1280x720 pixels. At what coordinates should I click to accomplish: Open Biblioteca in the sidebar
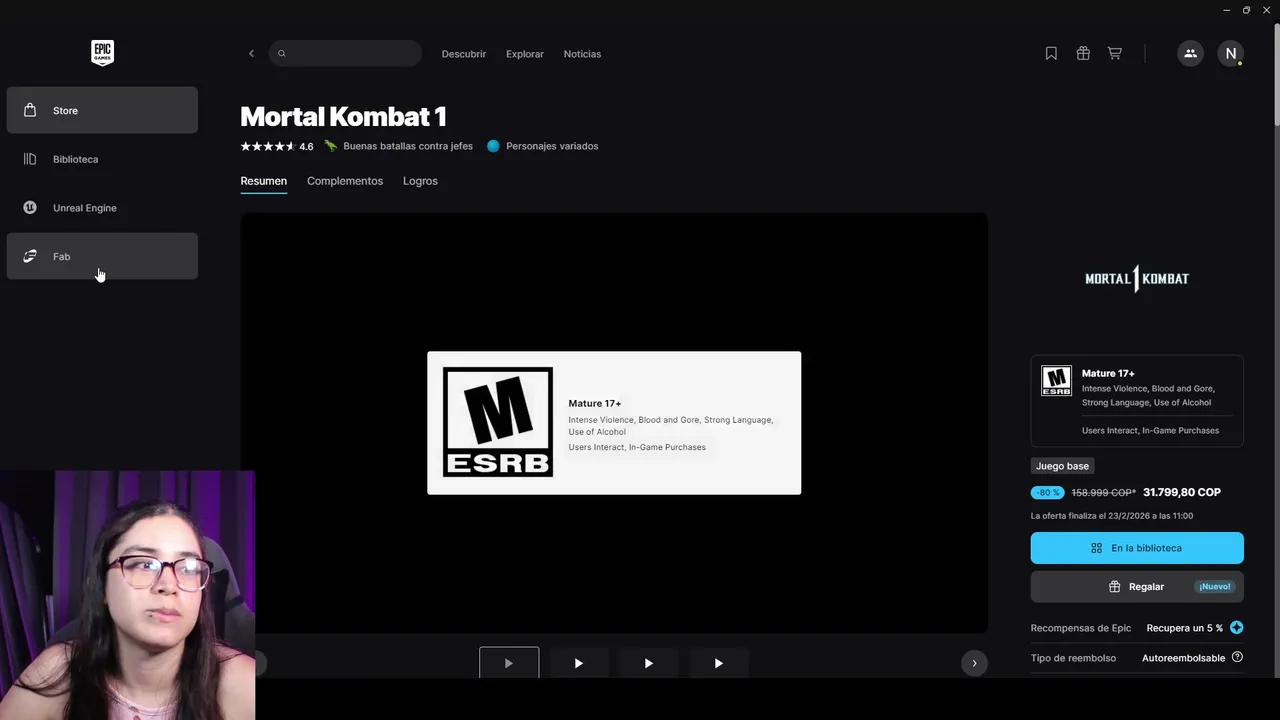click(102, 159)
